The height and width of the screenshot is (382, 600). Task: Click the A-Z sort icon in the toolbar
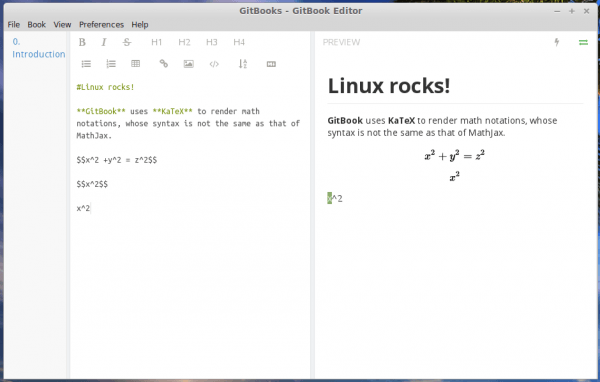pos(243,64)
